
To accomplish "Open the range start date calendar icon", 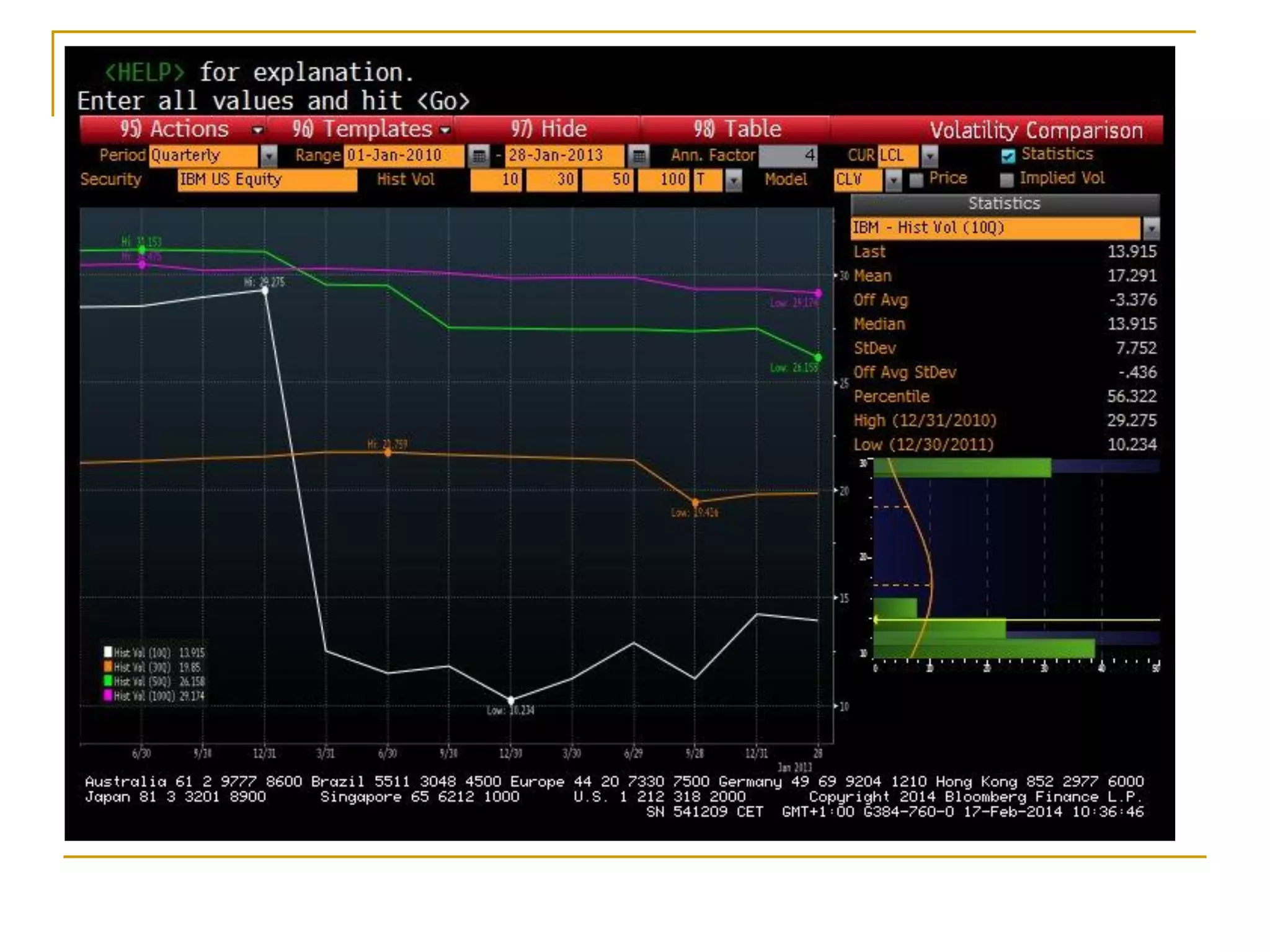I will 479,156.
